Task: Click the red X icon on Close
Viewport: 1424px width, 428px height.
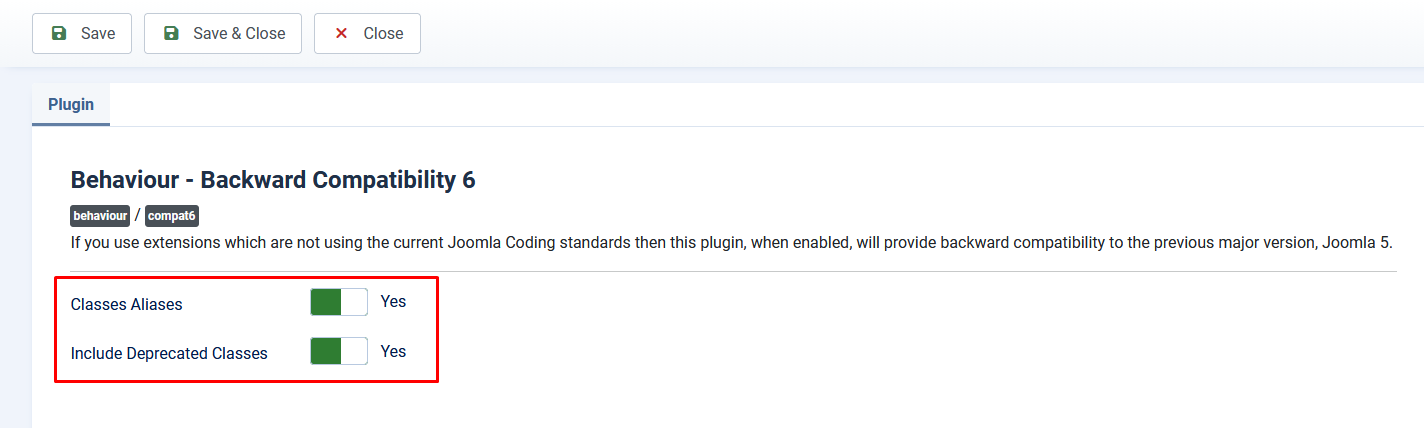Action: tap(341, 33)
